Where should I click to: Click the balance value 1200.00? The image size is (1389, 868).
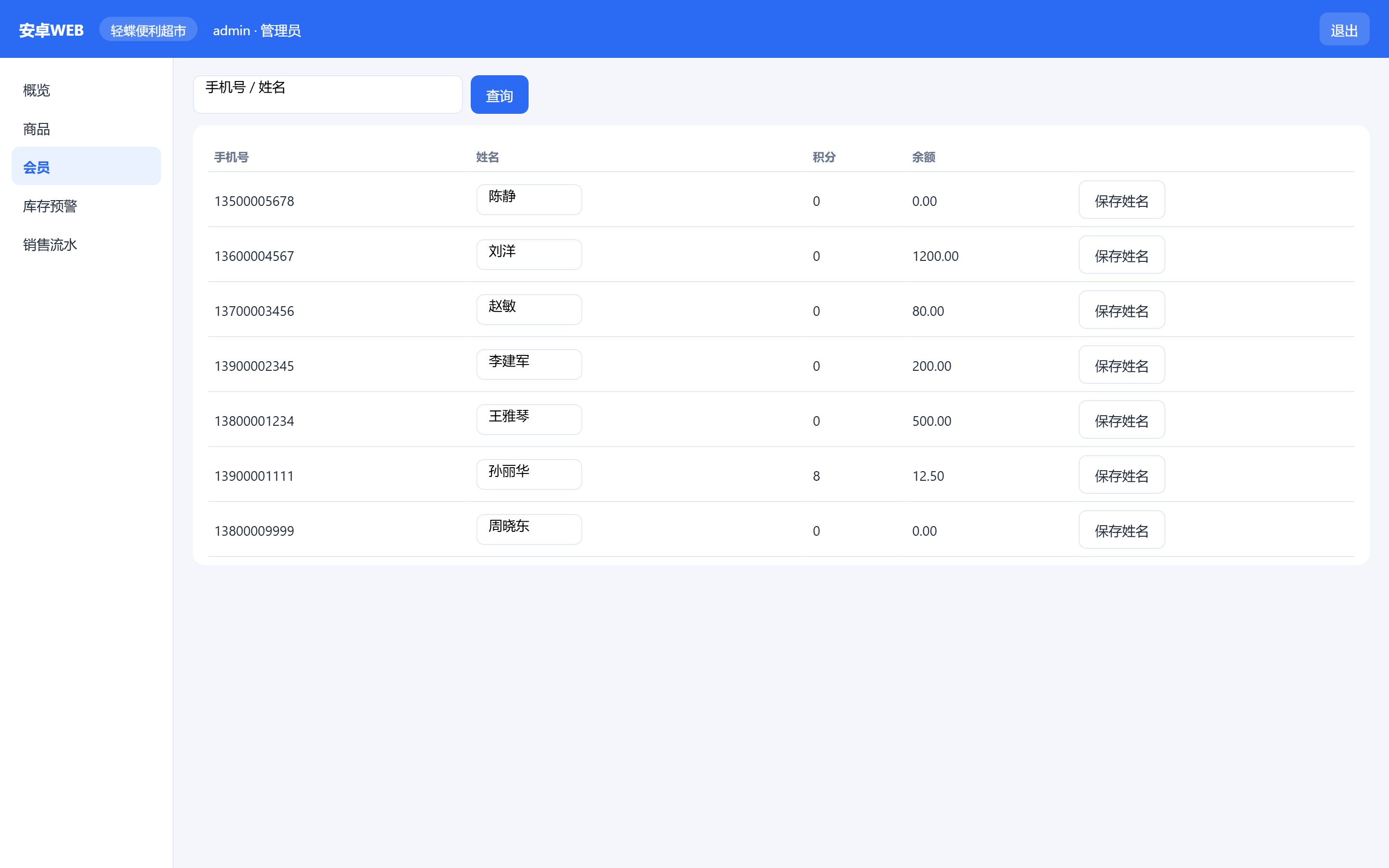coord(936,257)
